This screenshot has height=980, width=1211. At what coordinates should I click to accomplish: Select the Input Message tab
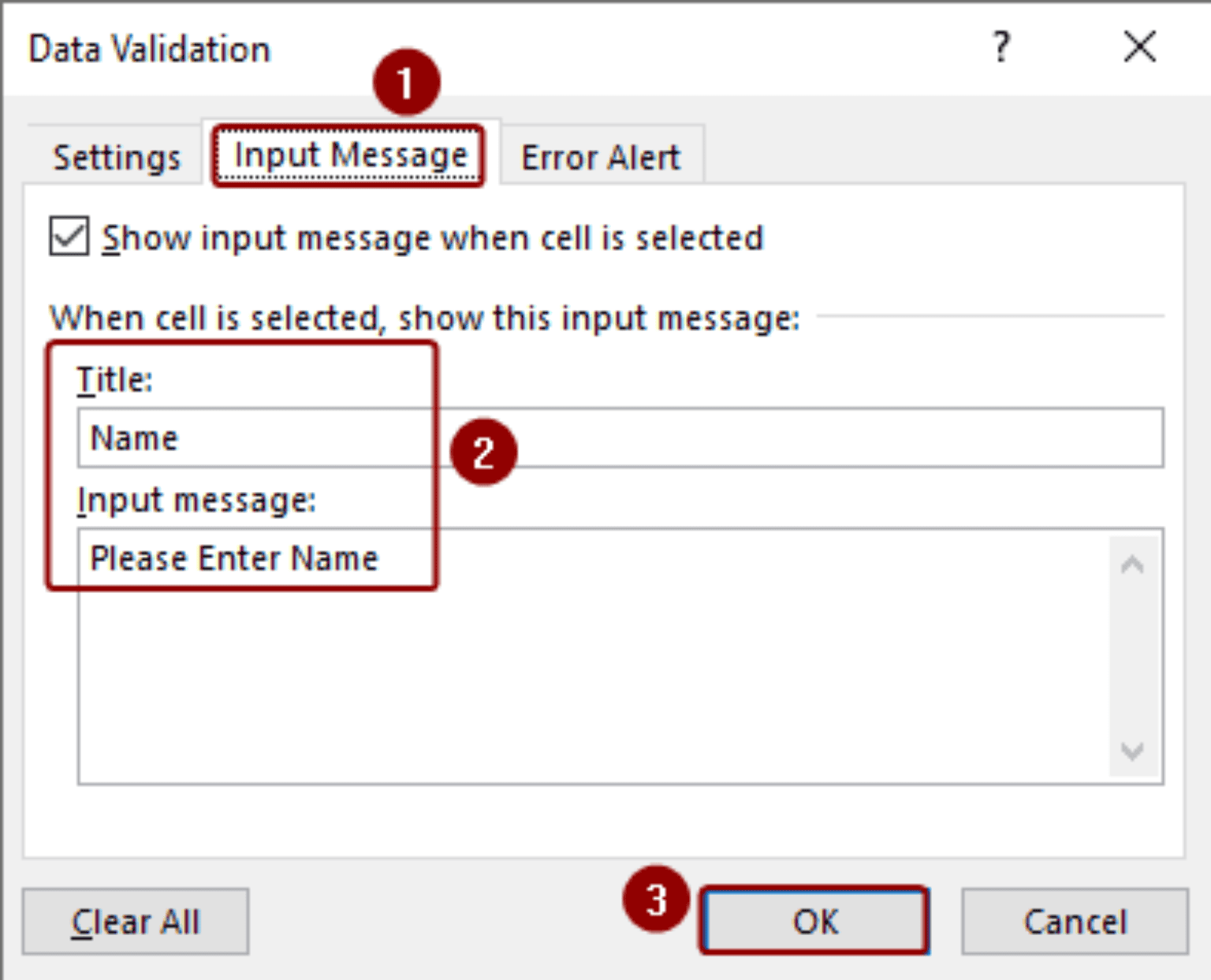pyautogui.click(x=349, y=155)
